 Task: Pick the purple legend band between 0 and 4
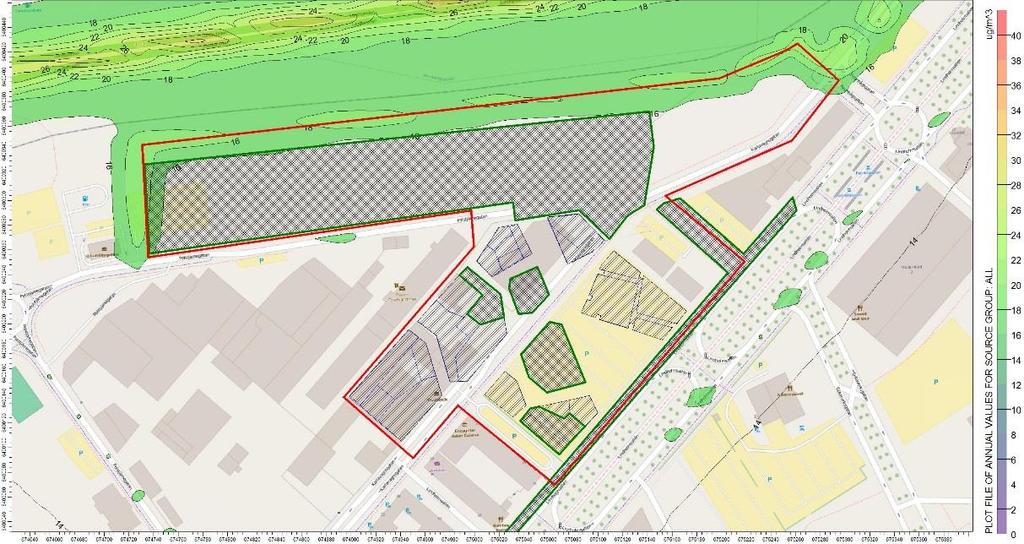[x=1004, y=509]
